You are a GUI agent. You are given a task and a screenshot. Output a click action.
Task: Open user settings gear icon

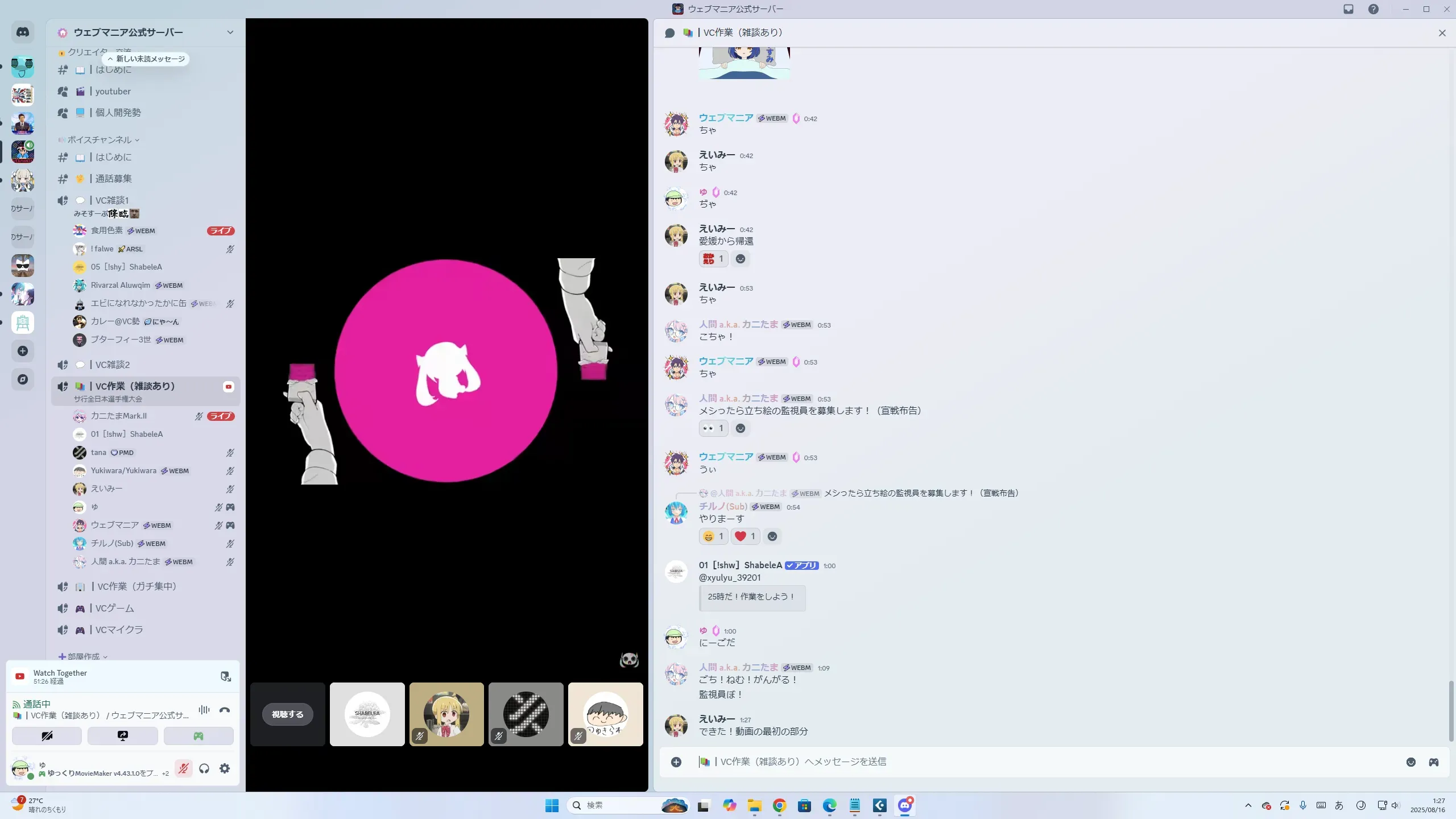[225, 768]
